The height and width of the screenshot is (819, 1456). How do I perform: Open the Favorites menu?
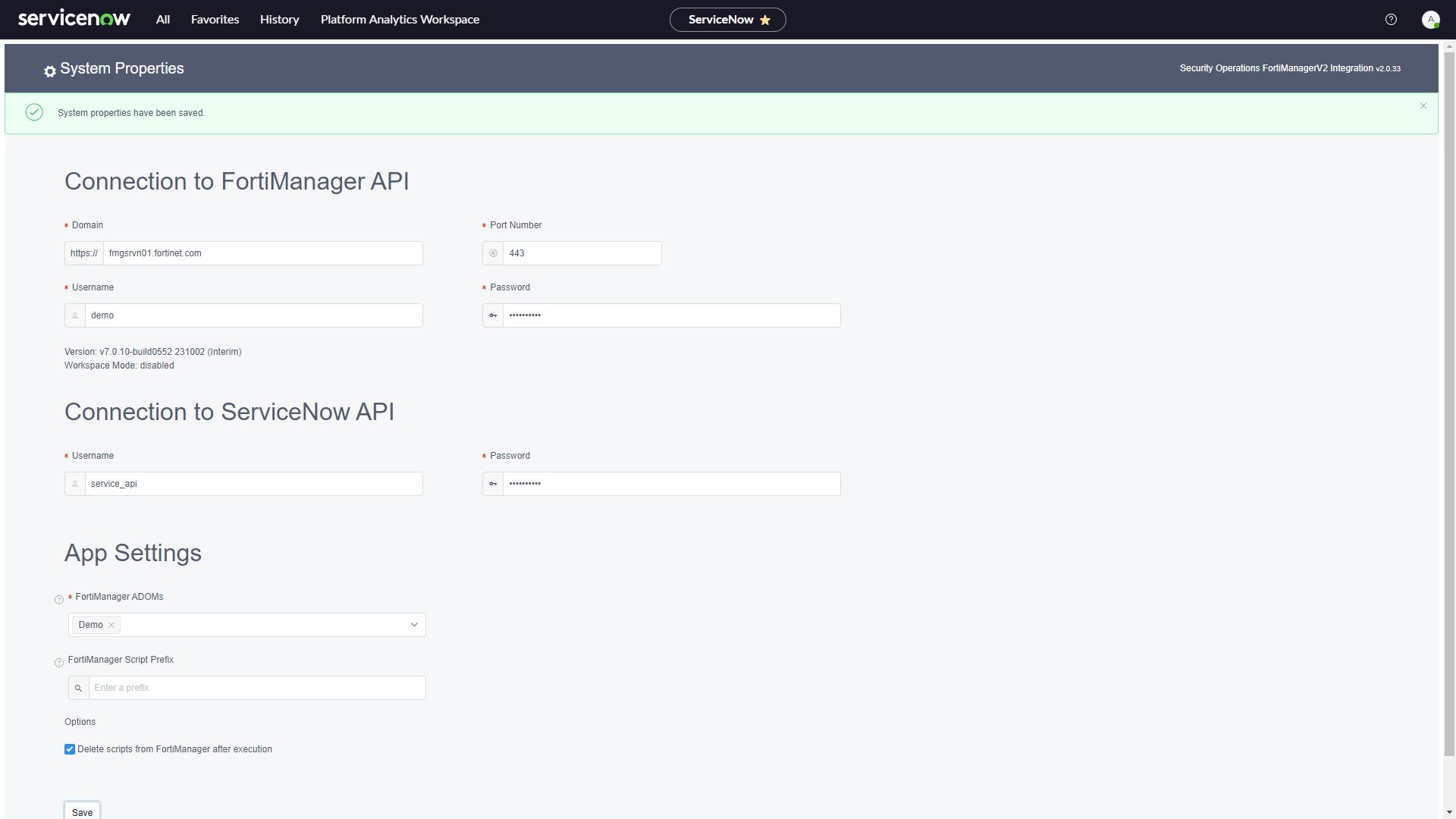[215, 20]
